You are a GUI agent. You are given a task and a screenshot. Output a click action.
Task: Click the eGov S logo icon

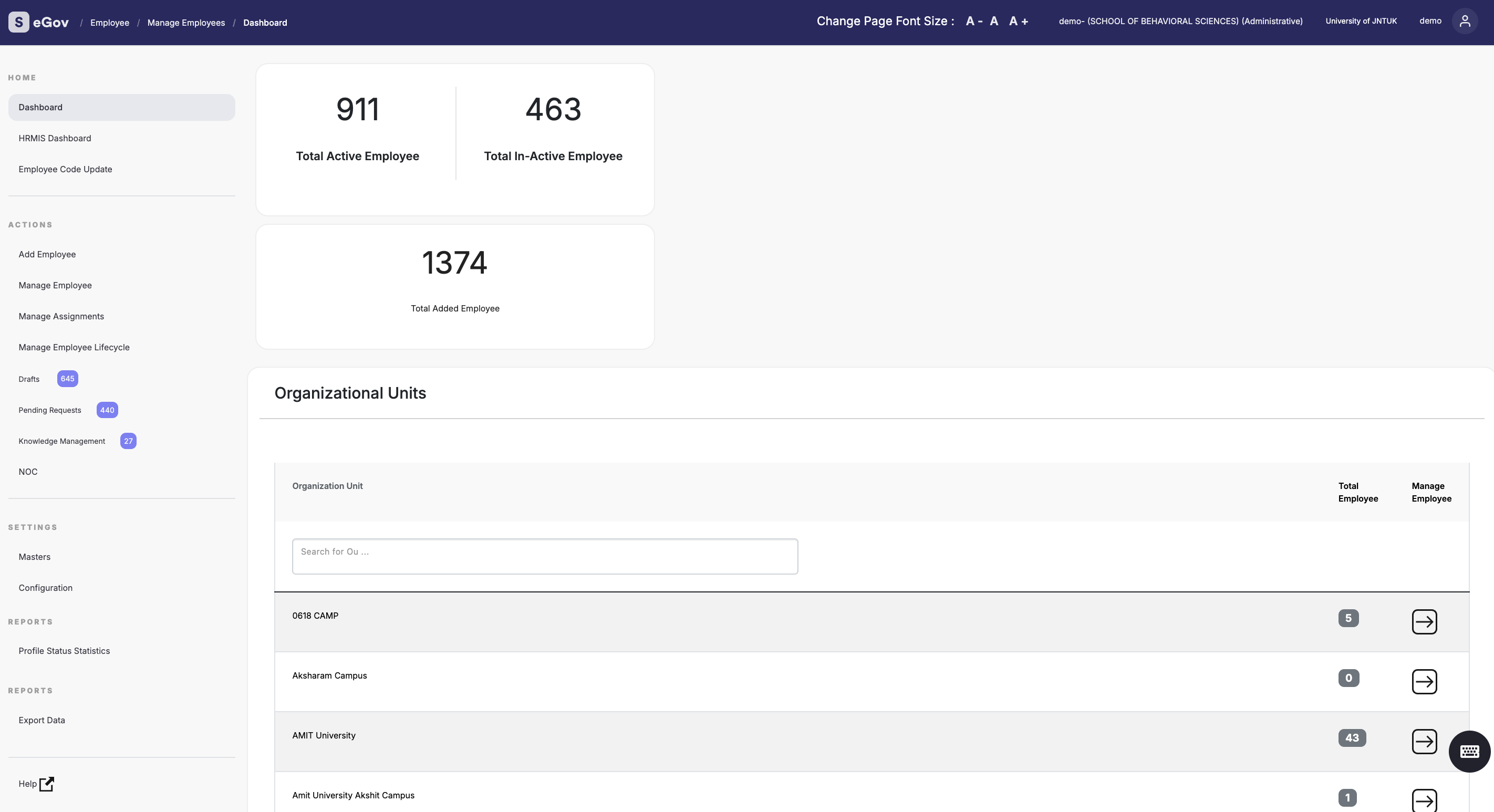(18, 22)
